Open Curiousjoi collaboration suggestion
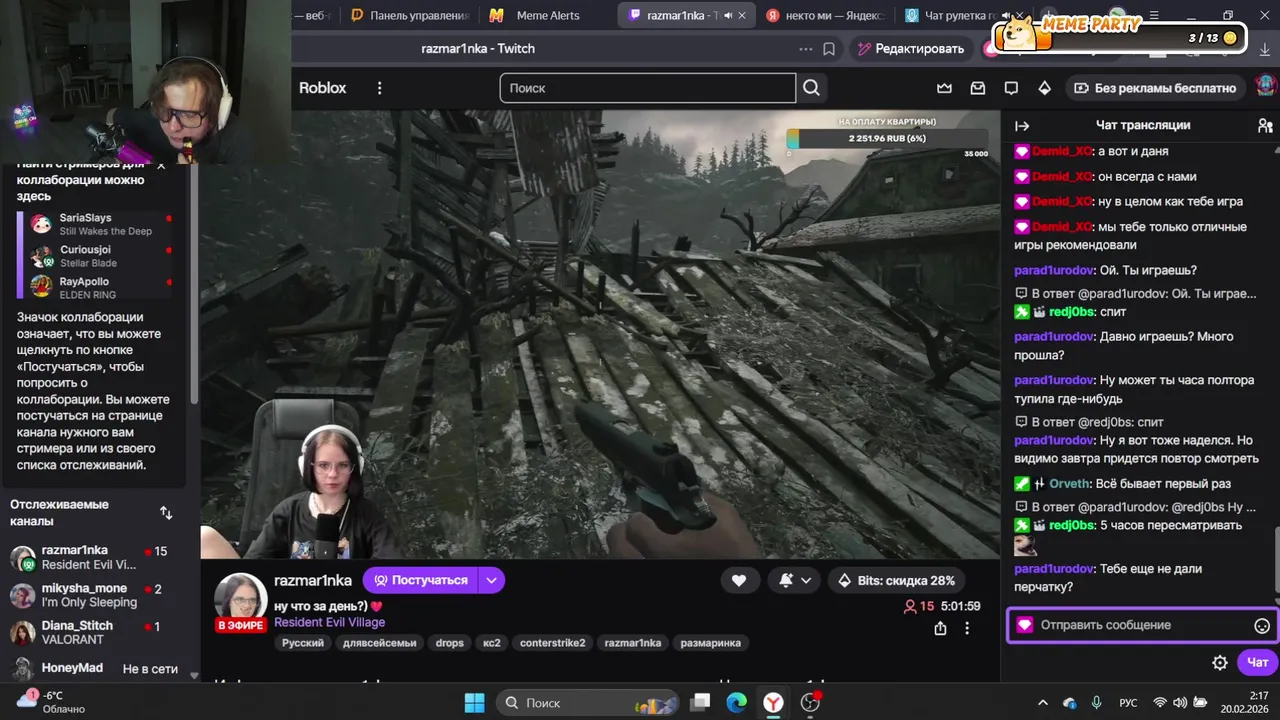The image size is (1280, 720). point(100,256)
